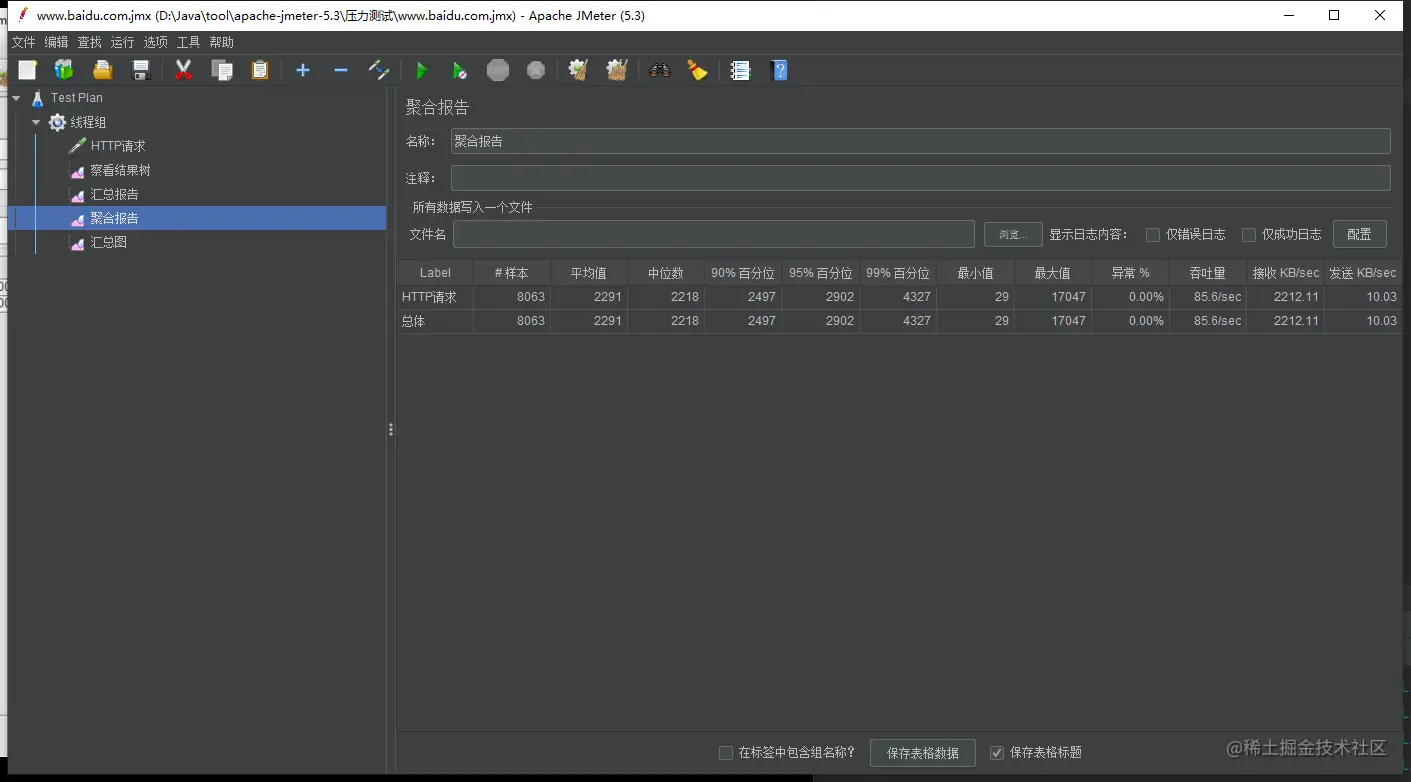Open the 选项 menu
The height and width of the screenshot is (782, 1411).
(155, 42)
